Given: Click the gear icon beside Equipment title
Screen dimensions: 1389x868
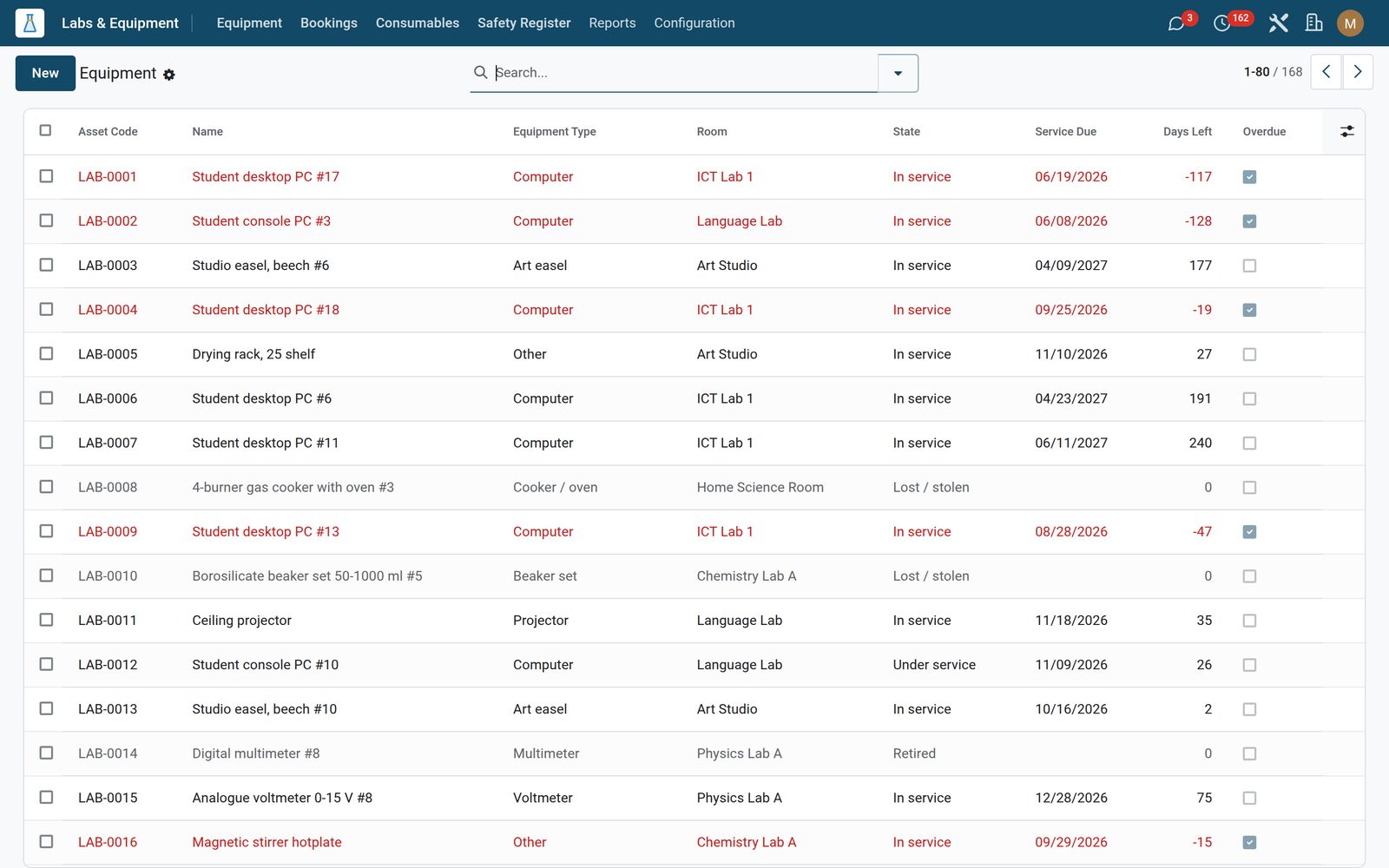Looking at the screenshot, I should 169,75.
